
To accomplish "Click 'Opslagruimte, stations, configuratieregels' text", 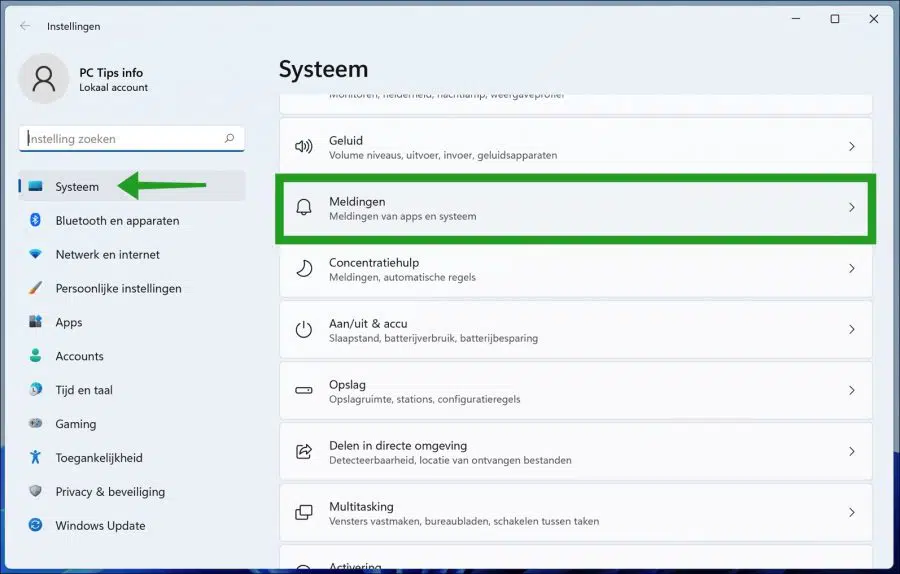I will point(424,399).
